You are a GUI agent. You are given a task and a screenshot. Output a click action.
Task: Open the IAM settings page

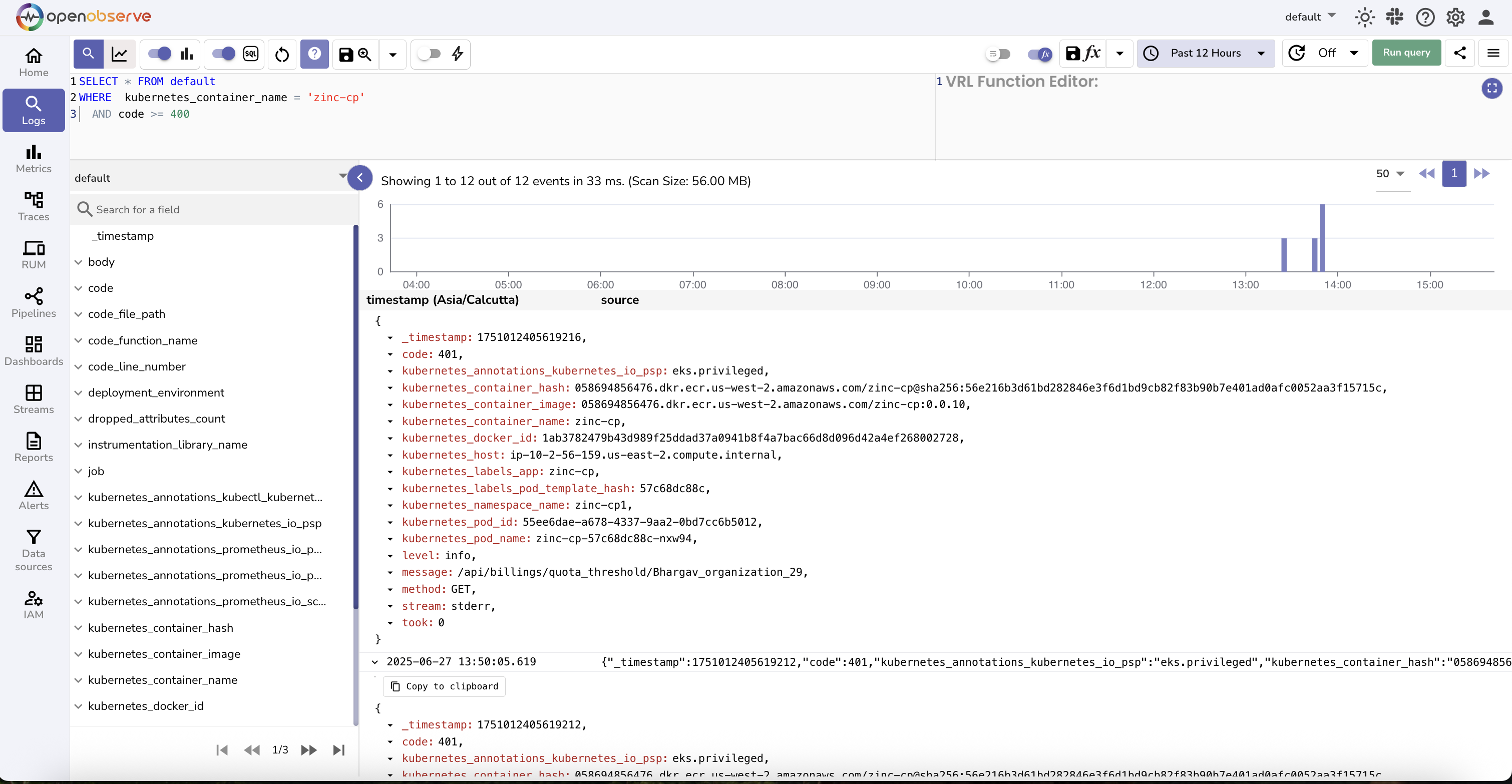click(x=33, y=604)
